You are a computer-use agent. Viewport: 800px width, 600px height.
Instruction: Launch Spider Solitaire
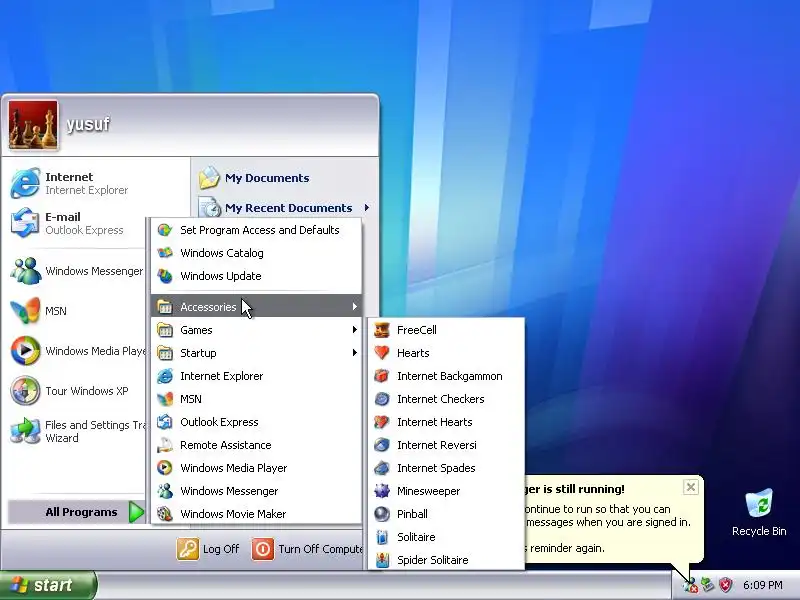click(x=446, y=560)
